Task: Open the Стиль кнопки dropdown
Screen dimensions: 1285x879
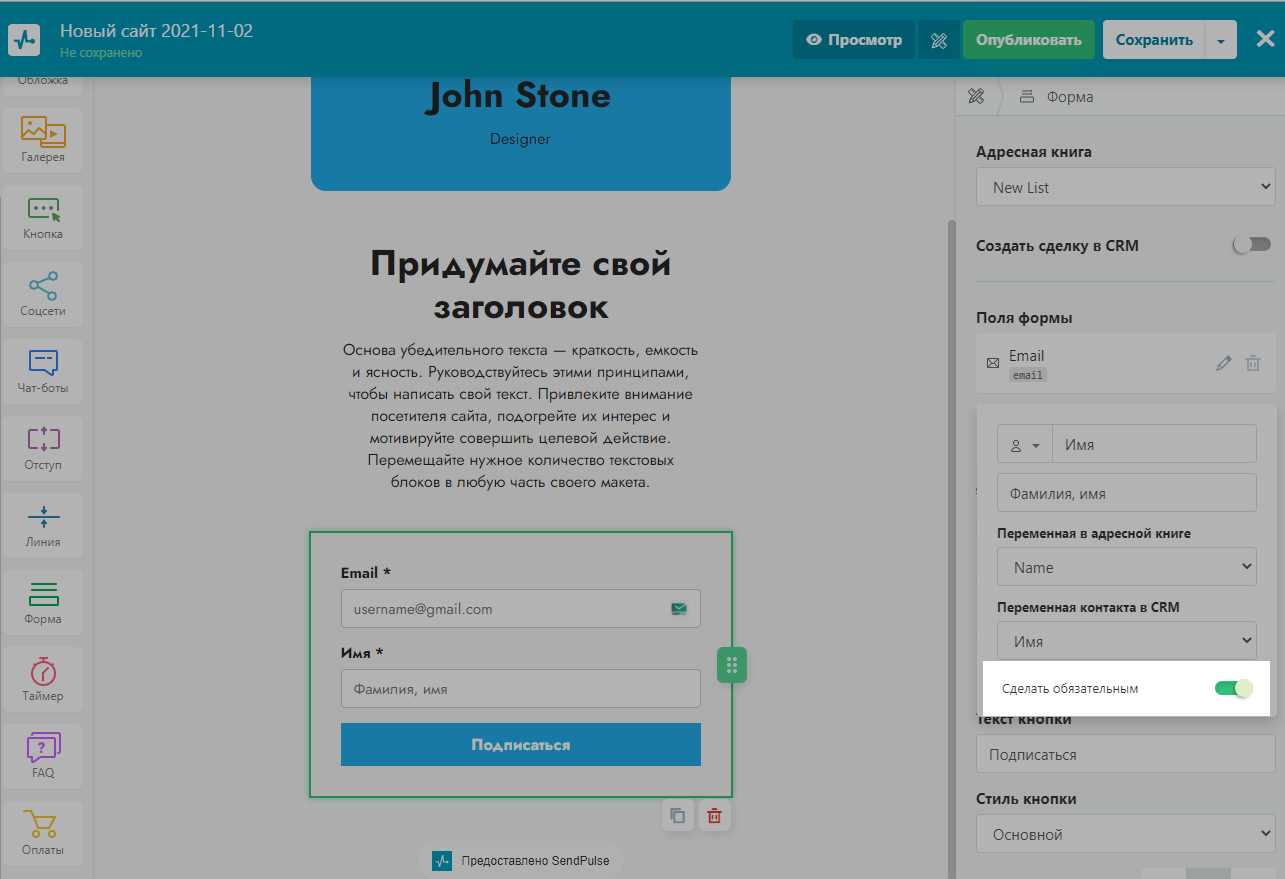Action: point(1125,834)
